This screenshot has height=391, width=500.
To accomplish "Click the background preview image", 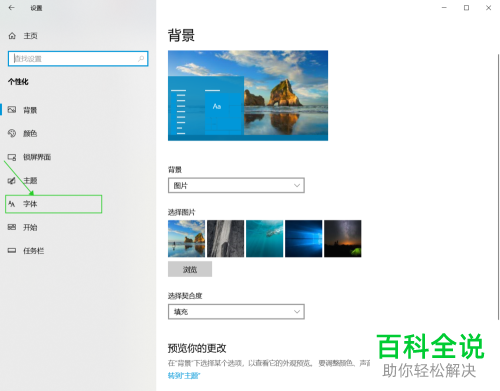I will pyautogui.click(x=248, y=95).
